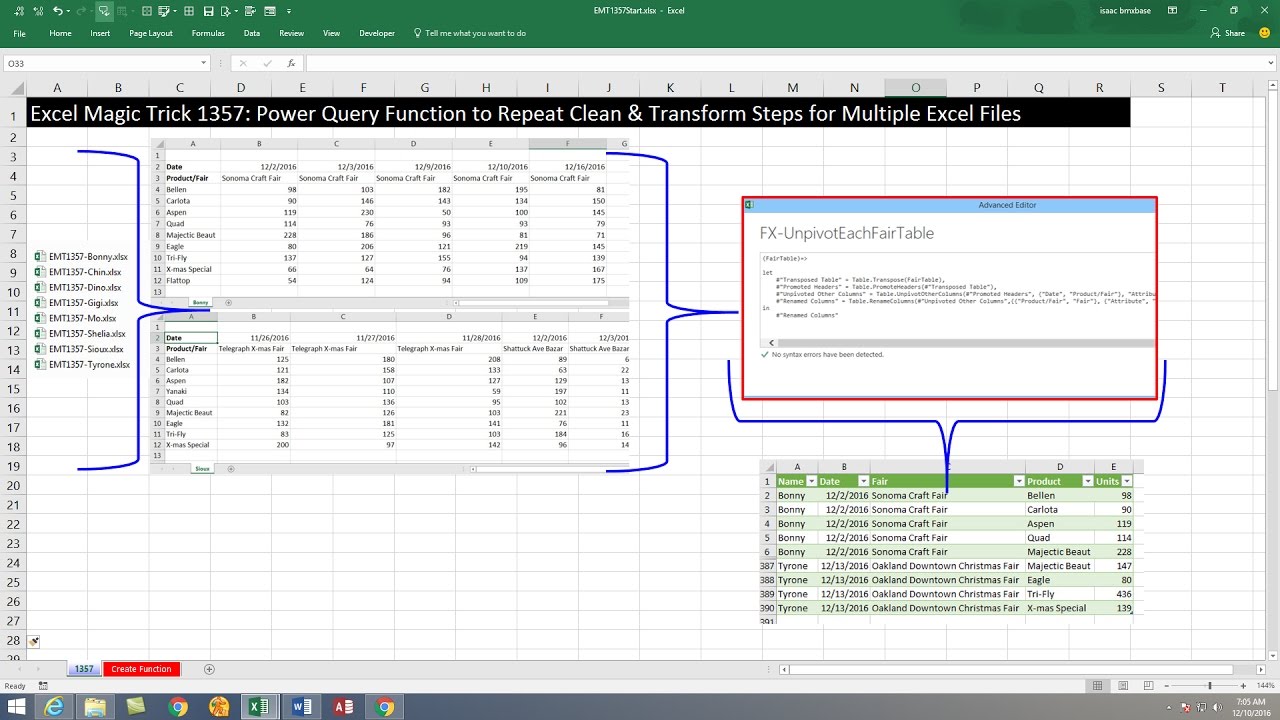The height and width of the screenshot is (720, 1280).
Task: Select row header 20
Action: [12, 486]
